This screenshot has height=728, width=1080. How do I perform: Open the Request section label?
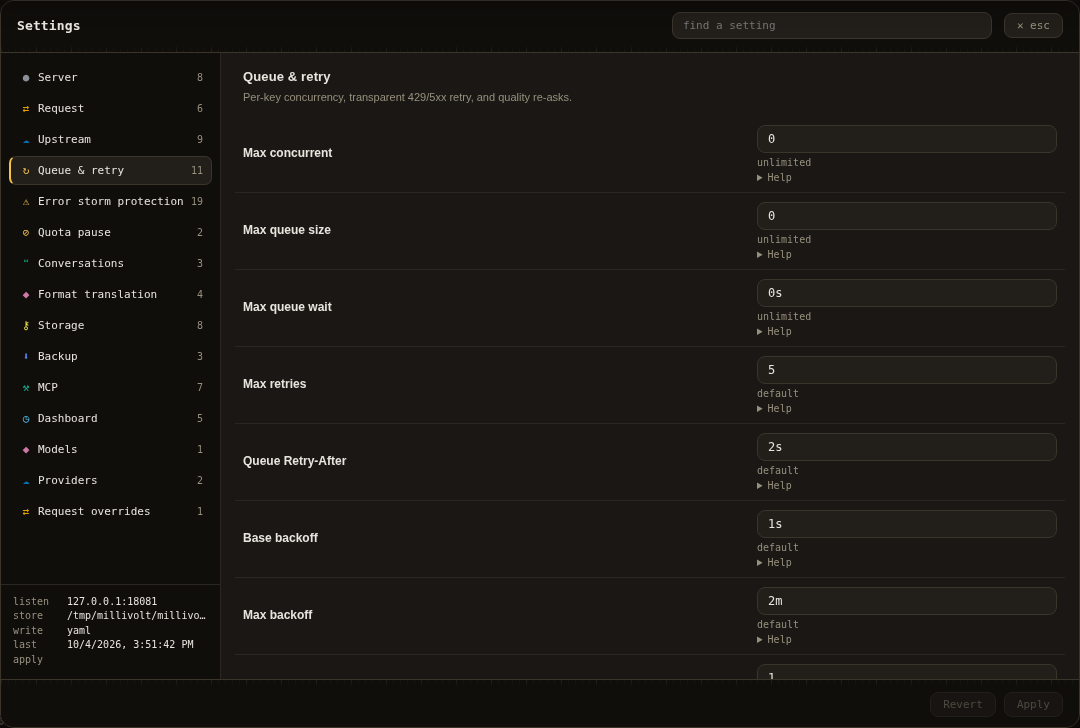61,108
